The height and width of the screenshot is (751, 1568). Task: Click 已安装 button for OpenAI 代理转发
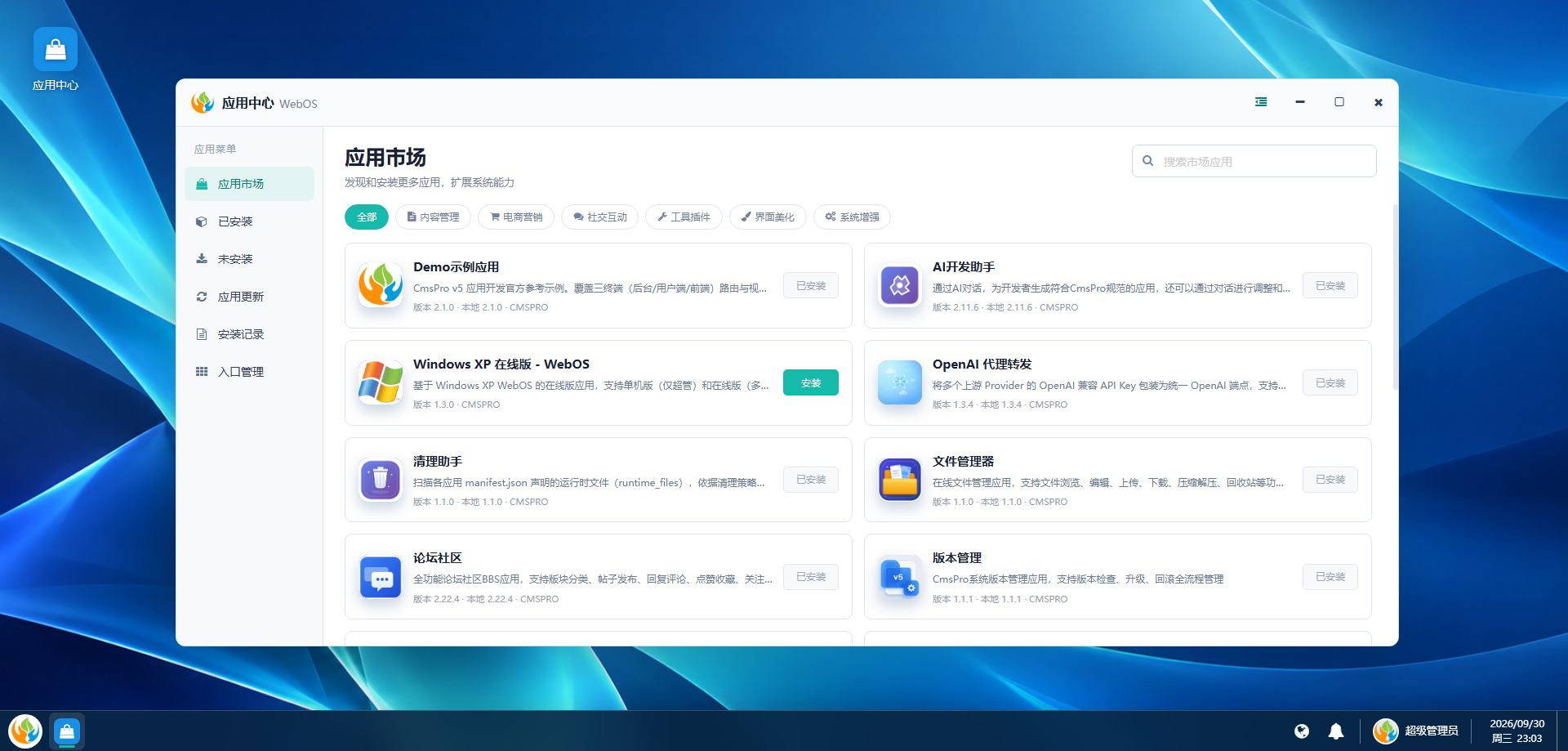[x=1330, y=382]
